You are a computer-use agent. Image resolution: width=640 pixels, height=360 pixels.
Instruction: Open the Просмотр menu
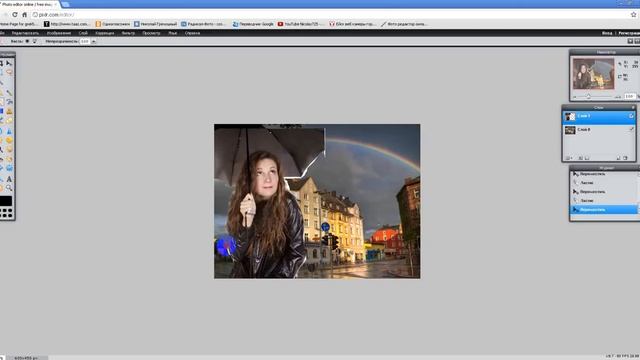(151, 33)
